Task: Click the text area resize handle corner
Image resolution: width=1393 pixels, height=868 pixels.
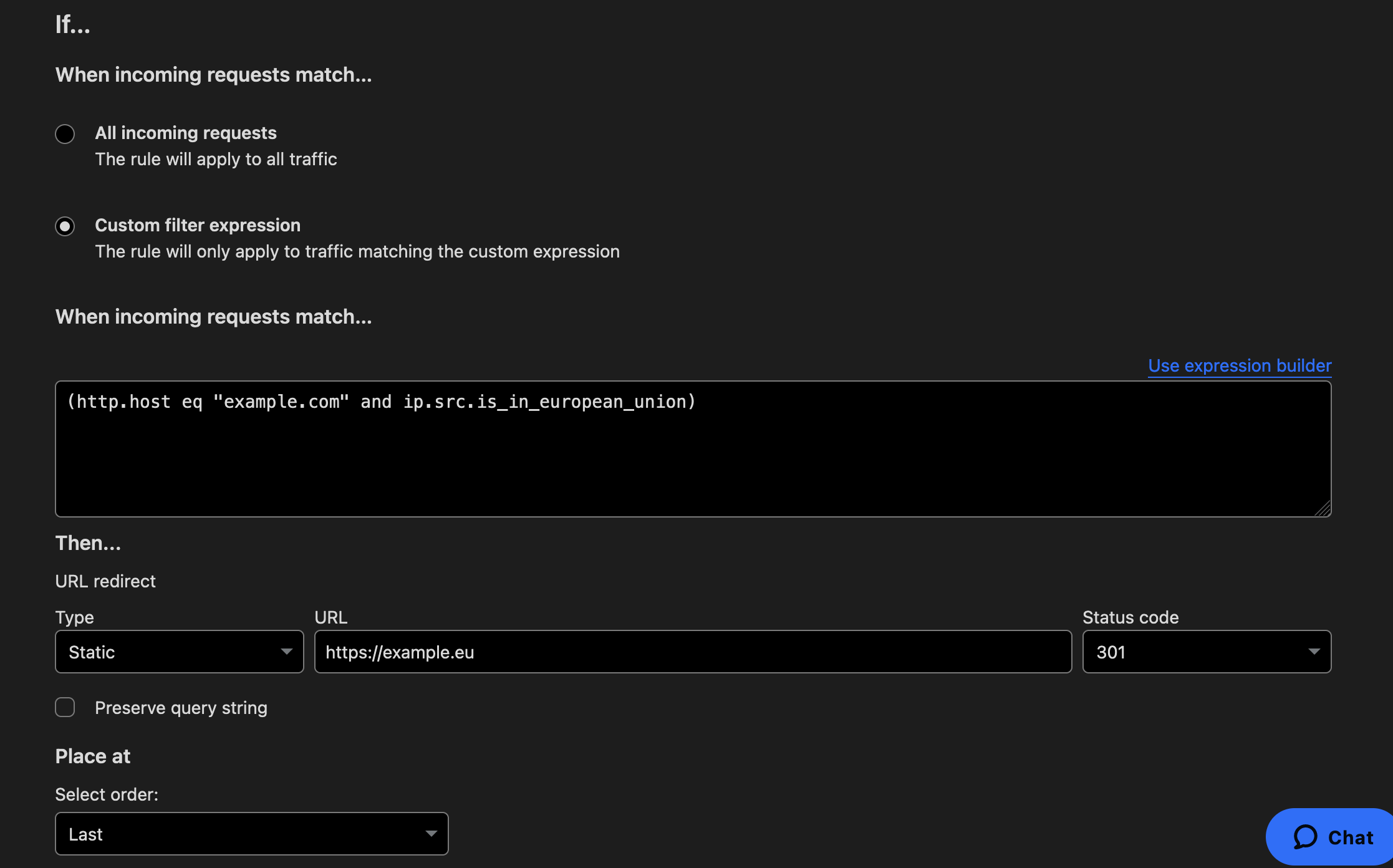Action: click(x=1323, y=509)
